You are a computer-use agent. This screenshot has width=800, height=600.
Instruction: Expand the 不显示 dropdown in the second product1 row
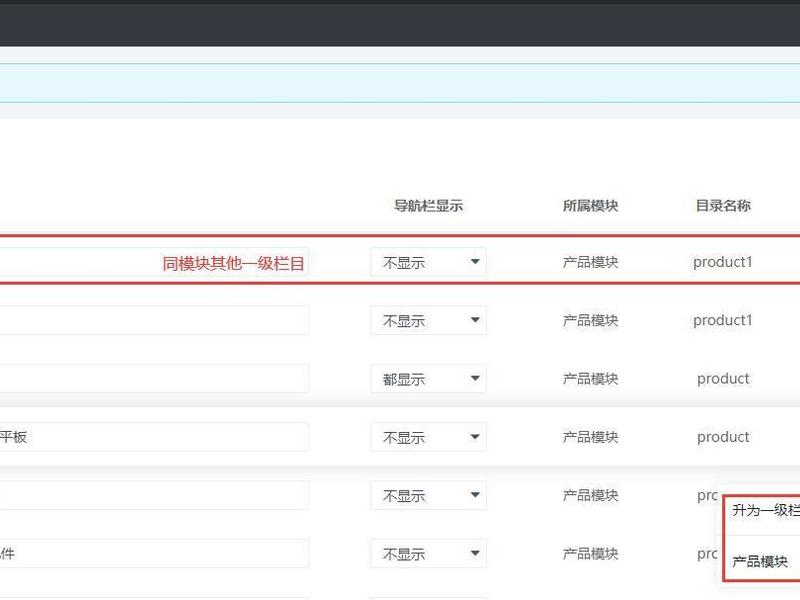tap(429, 320)
